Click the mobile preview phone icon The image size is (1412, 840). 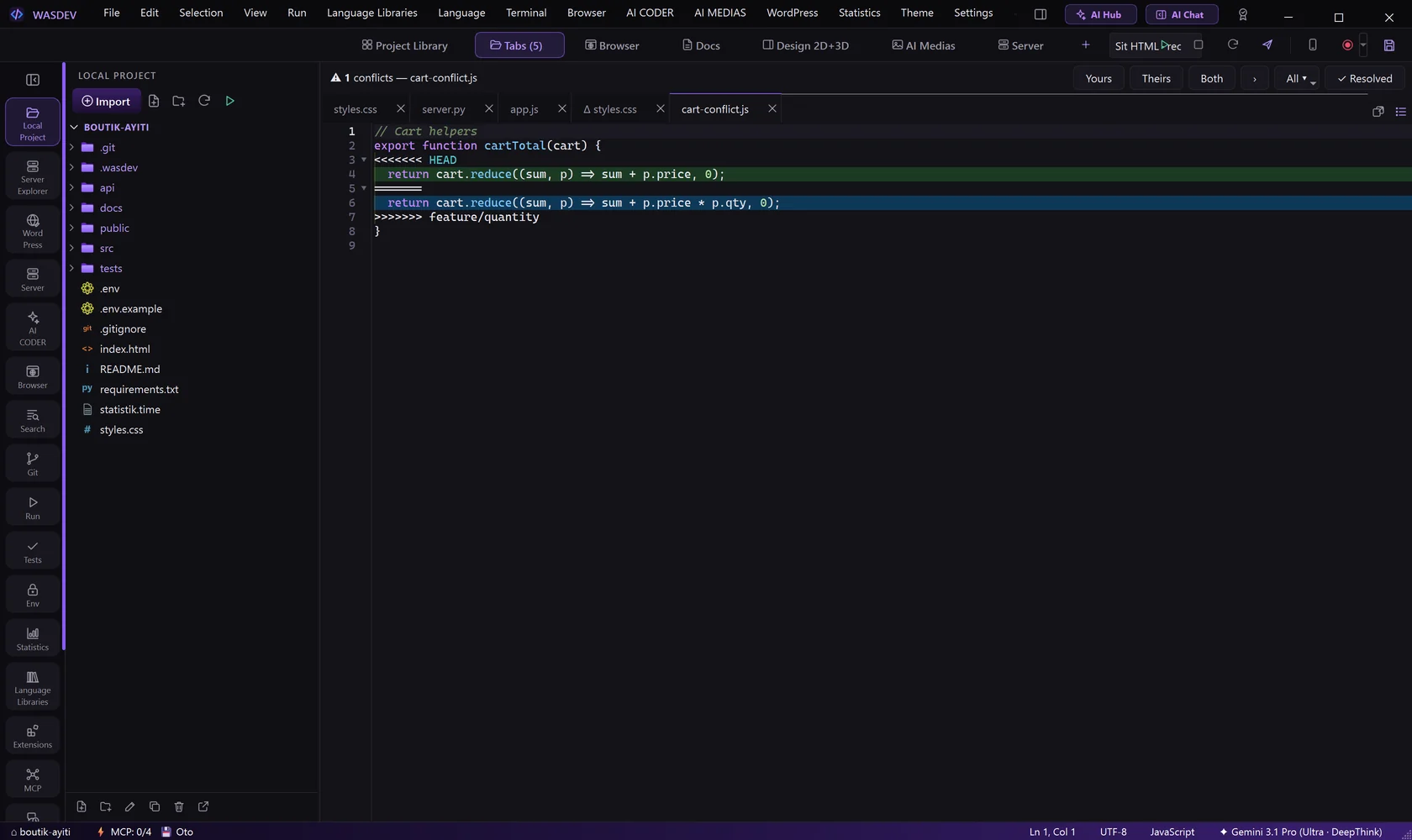pyautogui.click(x=1312, y=45)
